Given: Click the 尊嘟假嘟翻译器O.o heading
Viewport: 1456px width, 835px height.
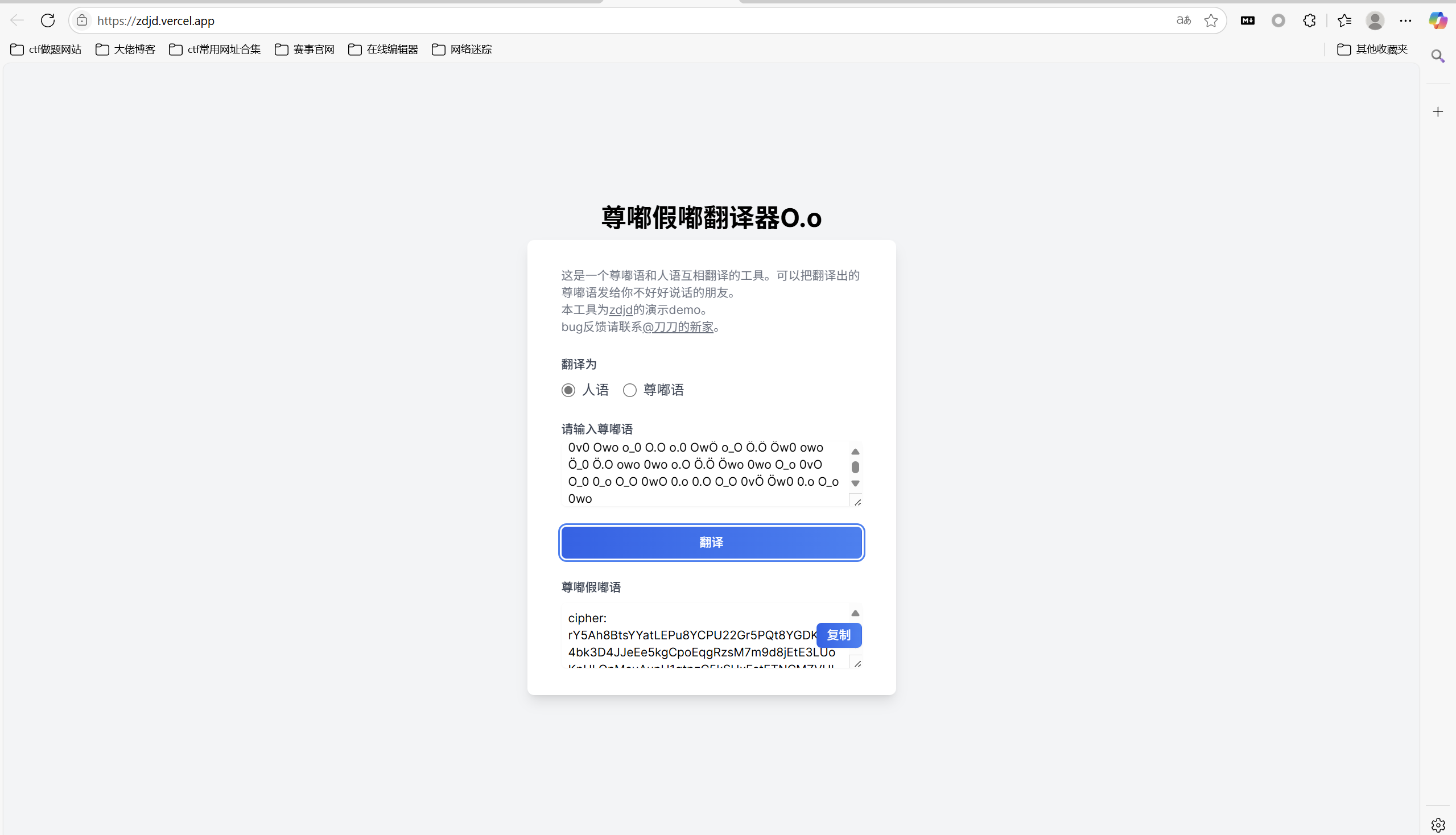Looking at the screenshot, I should 711,218.
